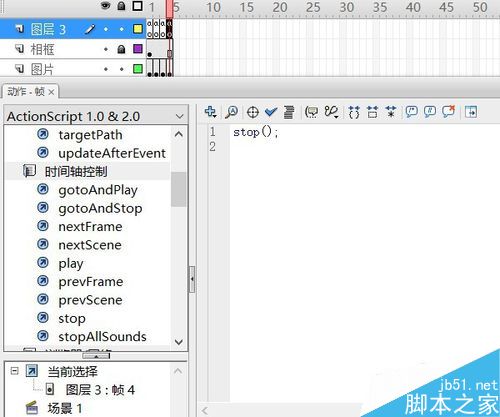The width and height of the screenshot is (500, 417).
Task: Click the 当前选择 arrow icon
Action: tap(32, 371)
